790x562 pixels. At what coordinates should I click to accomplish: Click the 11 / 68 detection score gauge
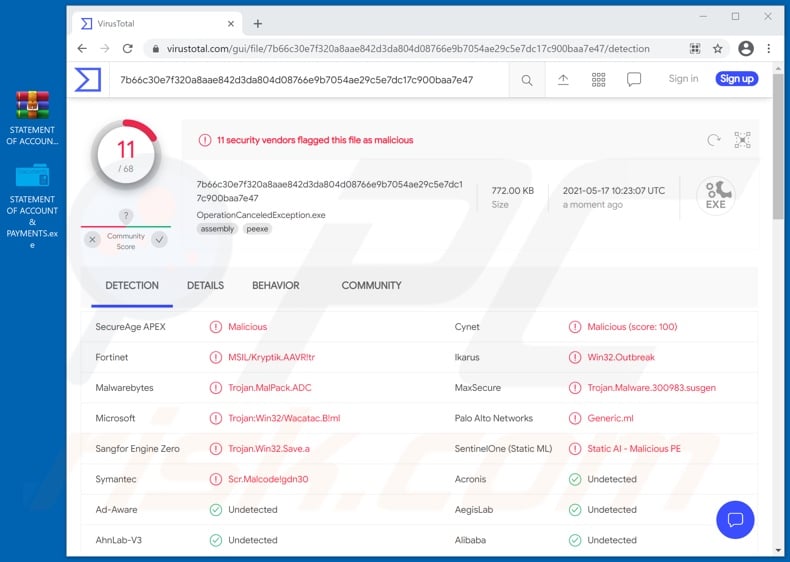tap(126, 155)
